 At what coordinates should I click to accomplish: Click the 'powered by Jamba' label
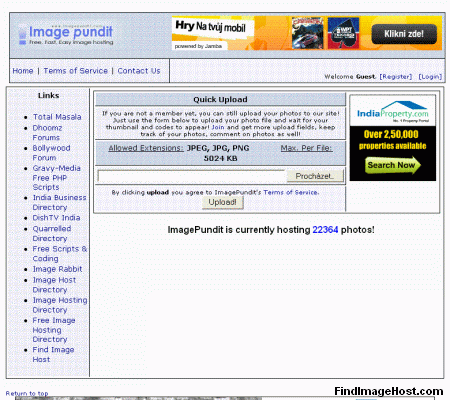pos(198,46)
